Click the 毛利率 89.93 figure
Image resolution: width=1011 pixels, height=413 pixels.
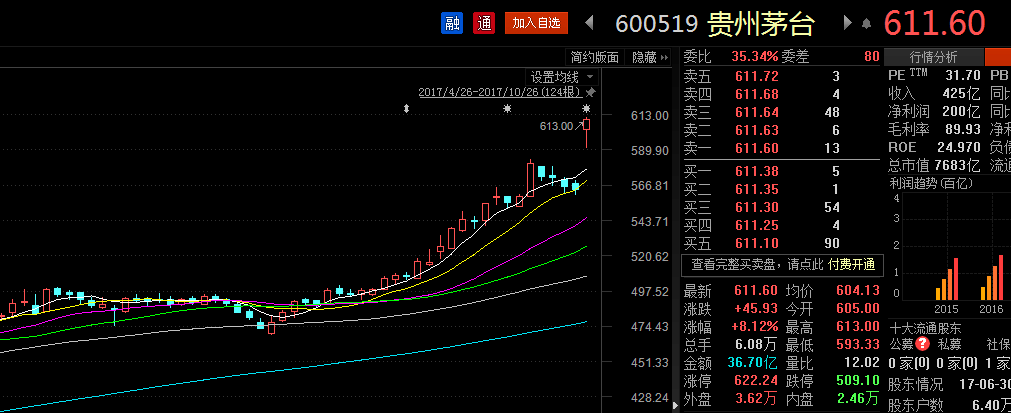963,130
